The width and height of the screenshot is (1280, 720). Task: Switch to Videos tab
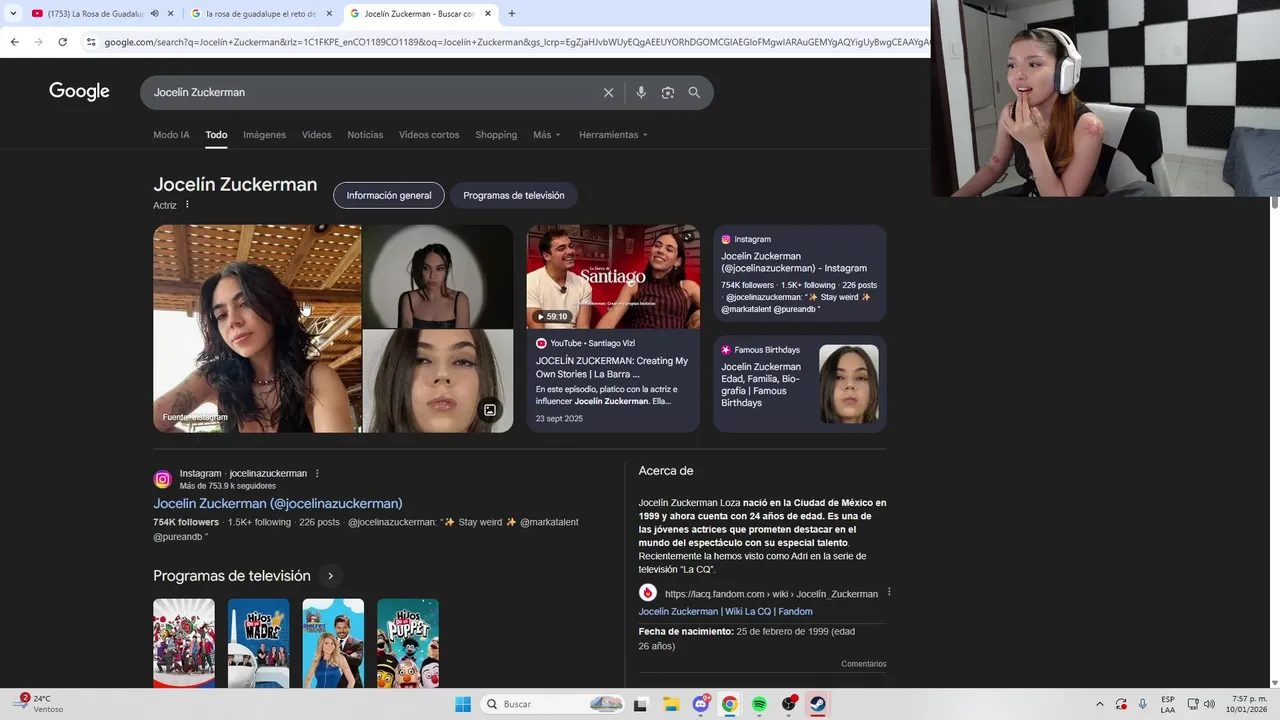316,135
